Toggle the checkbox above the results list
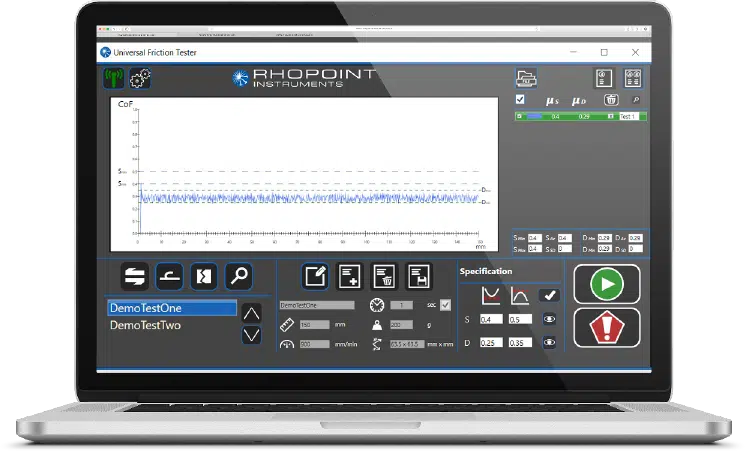This screenshot has height=451, width=745. [x=519, y=100]
